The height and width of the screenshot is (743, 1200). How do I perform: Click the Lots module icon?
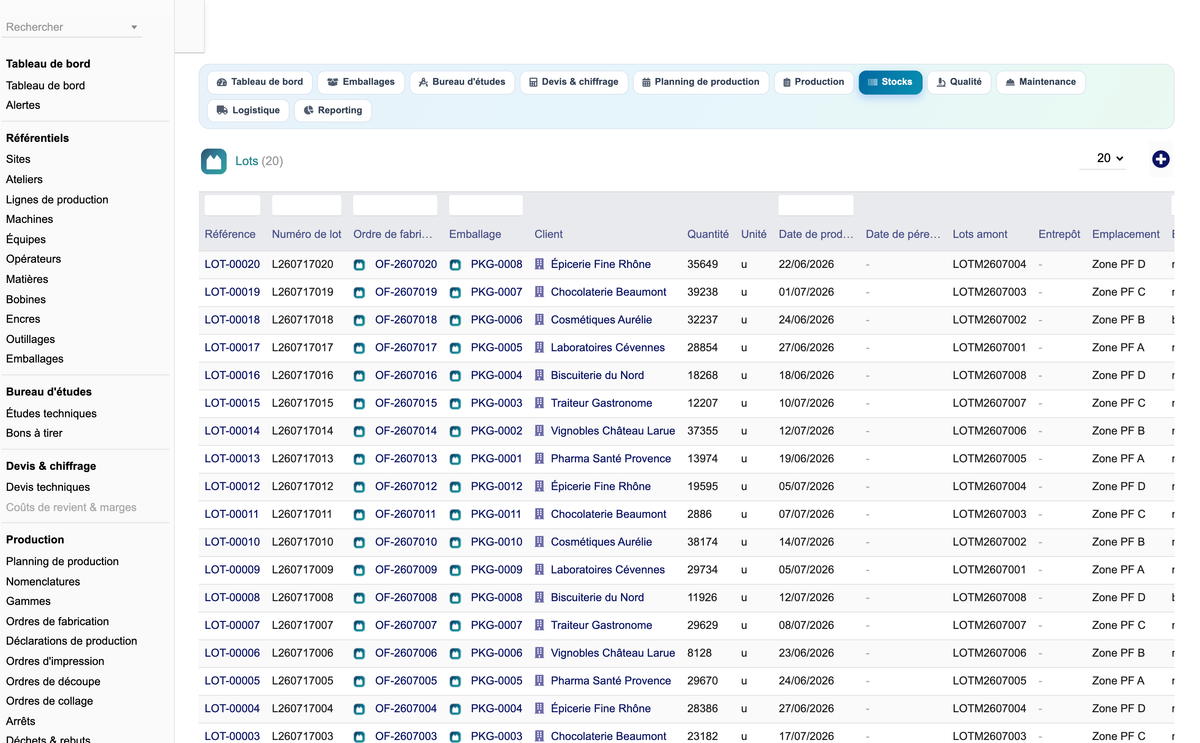[214, 161]
